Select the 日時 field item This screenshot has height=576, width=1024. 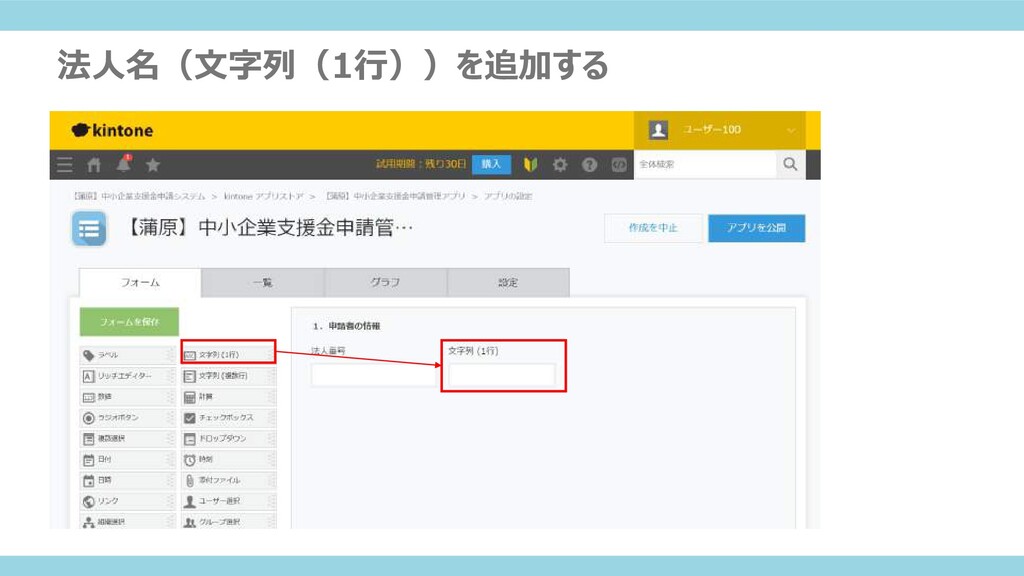point(127,481)
